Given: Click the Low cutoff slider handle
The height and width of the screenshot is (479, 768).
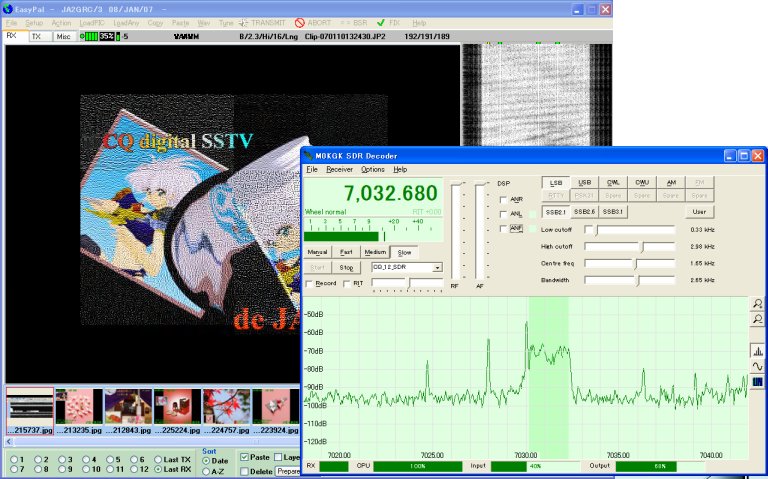Looking at the screenshot, I should point(596,230).
